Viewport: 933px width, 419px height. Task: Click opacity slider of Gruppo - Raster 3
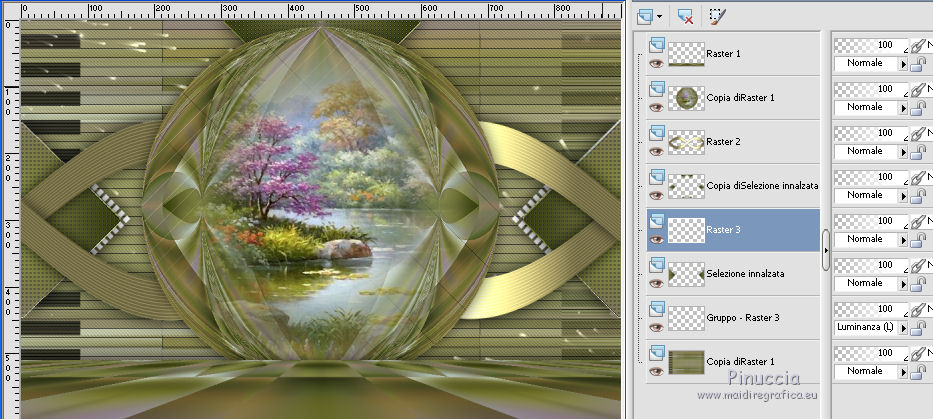(872, 309)
